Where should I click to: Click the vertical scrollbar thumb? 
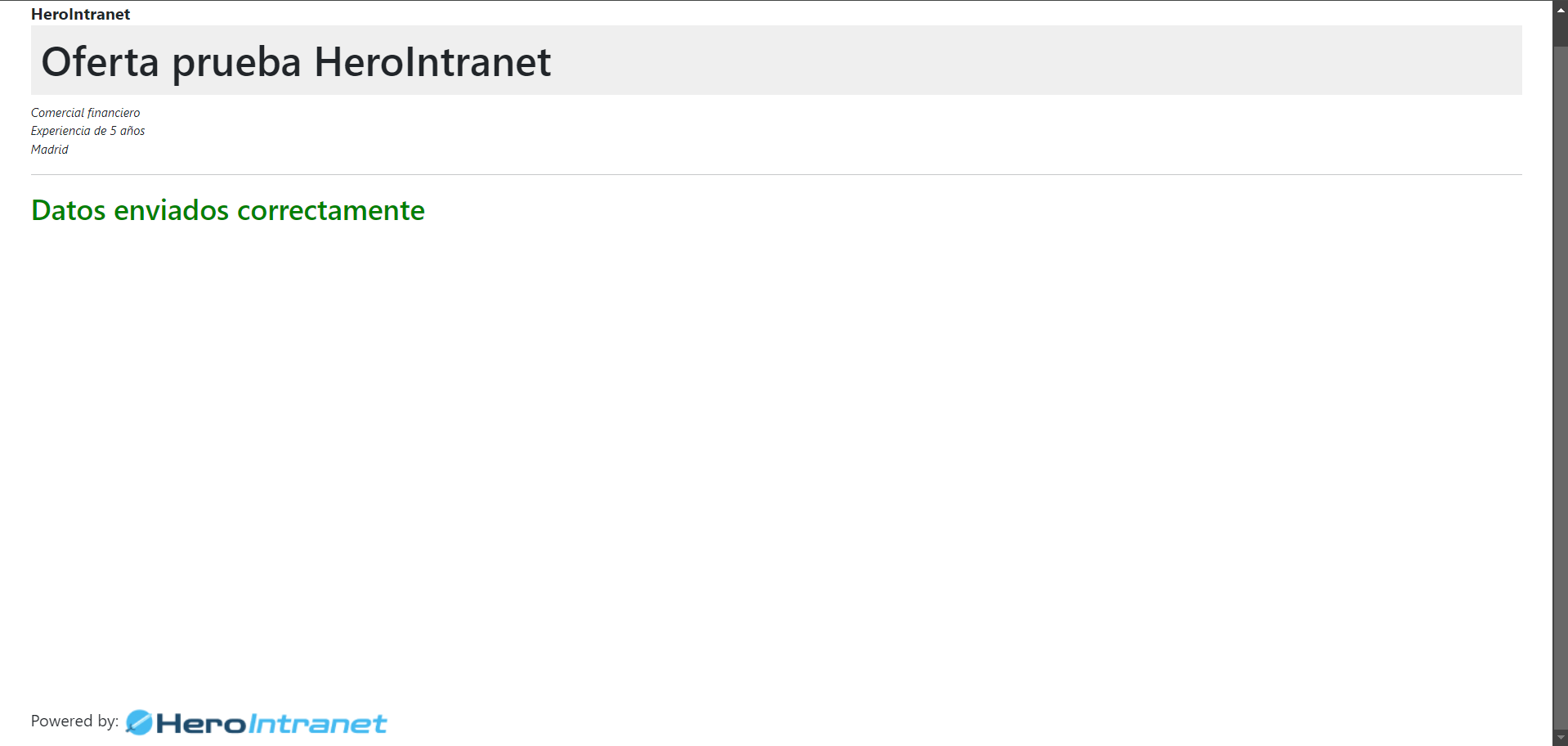pyautogui.click(x=1561, y=32)
